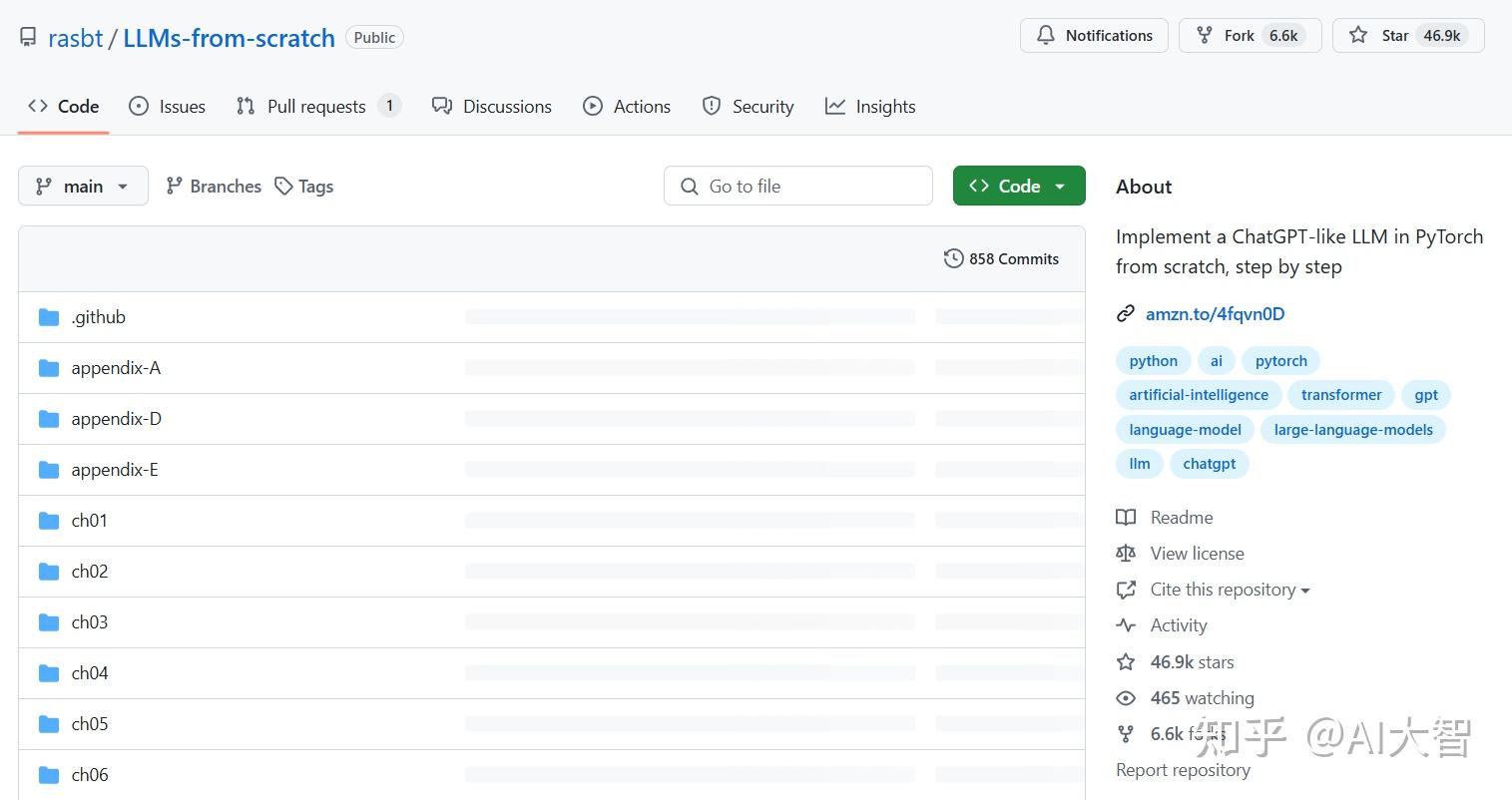Viewport: 1512px width, 800px height.
Task: Open the Pull requests tab
Action: pyautogui.click(x=316, y=107)
